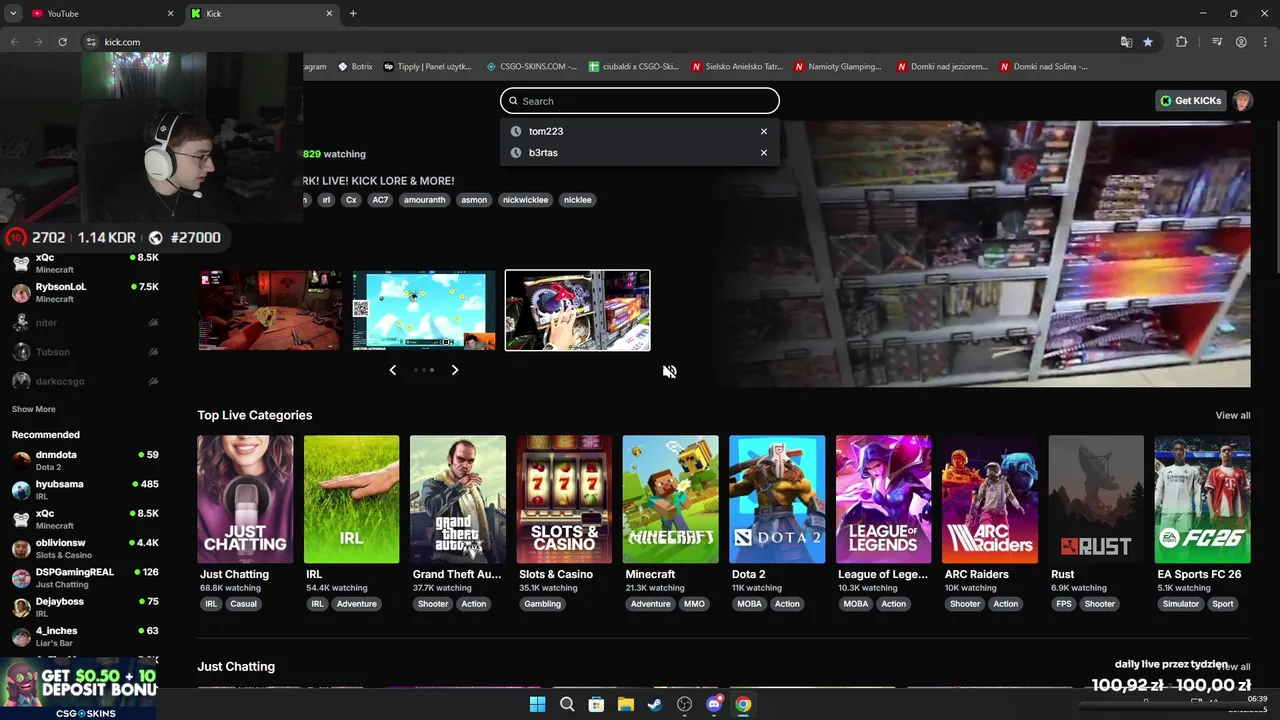Image resolution: width=1280 pixels, height=720 pixels.
Task: Go to next featured stream
Action: pyautogui.click(x=455, y=370)
